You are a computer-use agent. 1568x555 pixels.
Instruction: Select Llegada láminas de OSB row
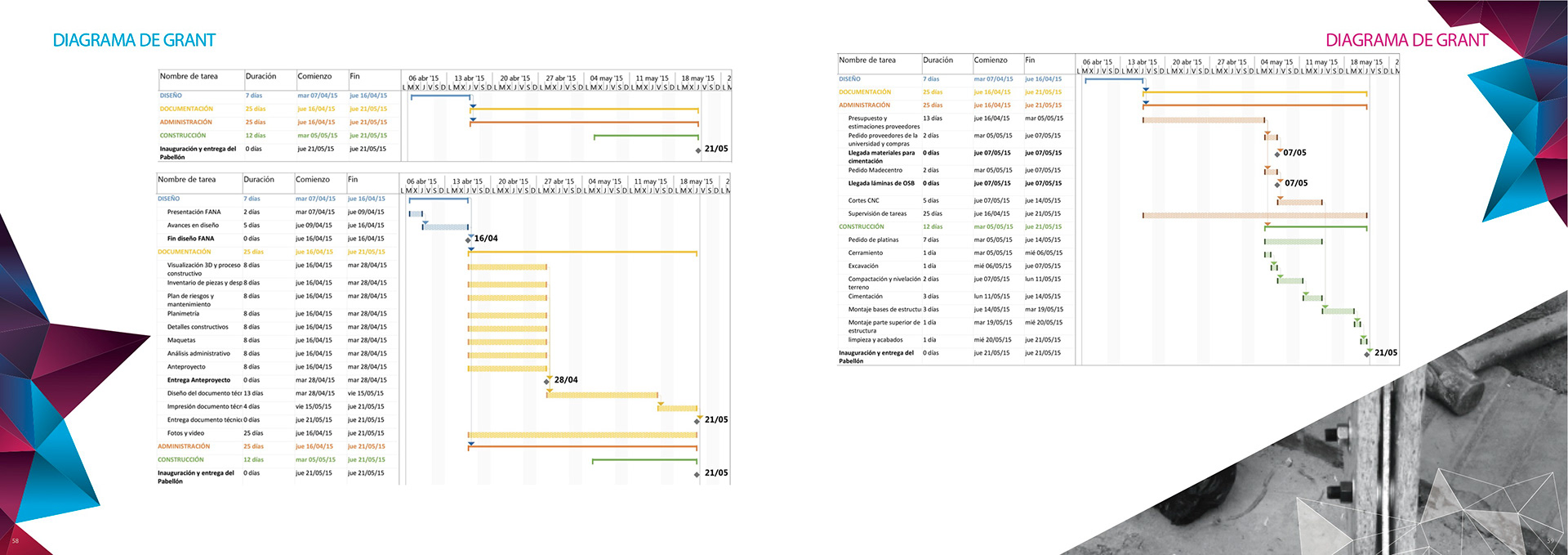click(955, 183)
